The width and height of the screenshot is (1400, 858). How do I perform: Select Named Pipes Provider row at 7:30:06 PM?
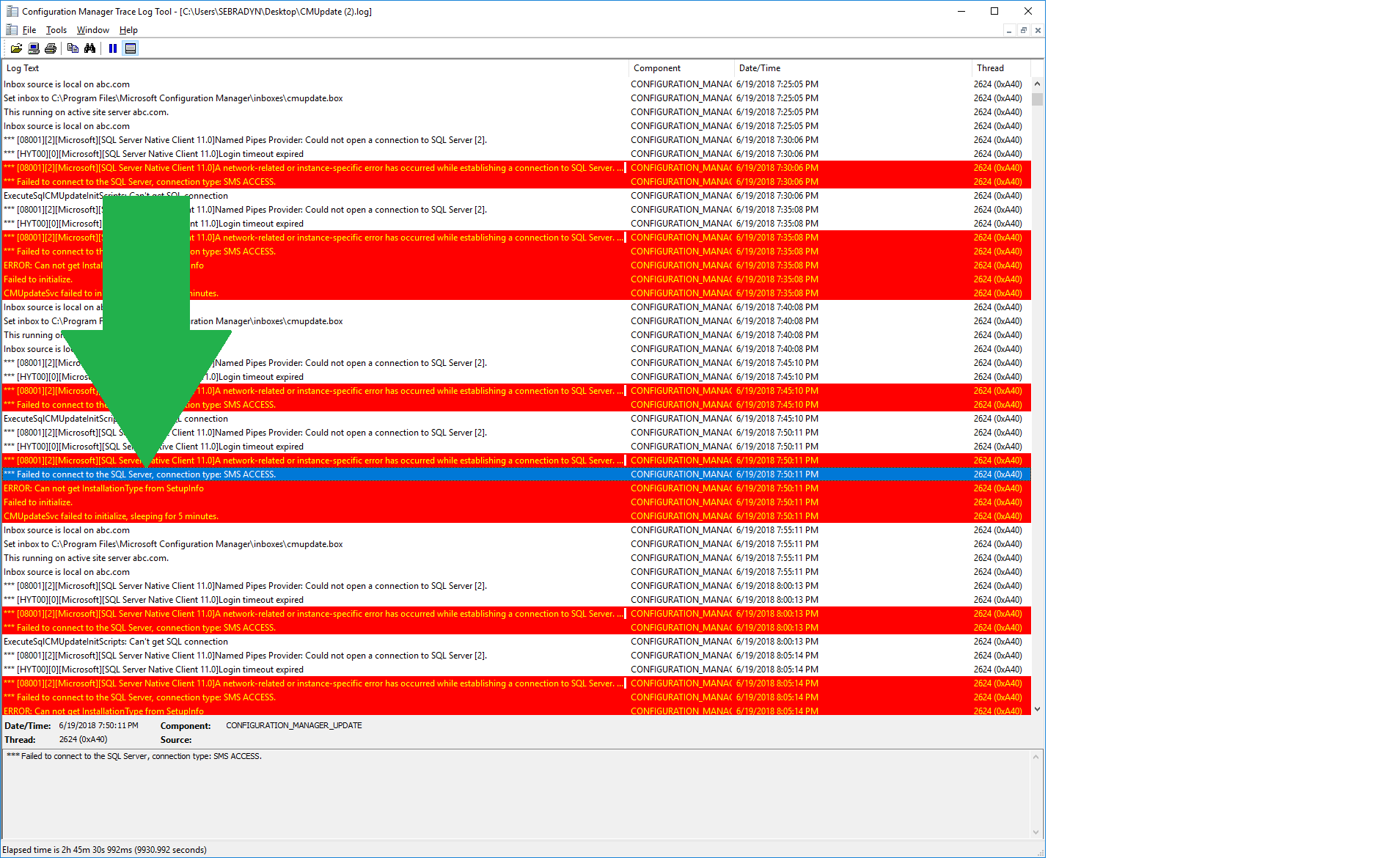click(516, 140)
